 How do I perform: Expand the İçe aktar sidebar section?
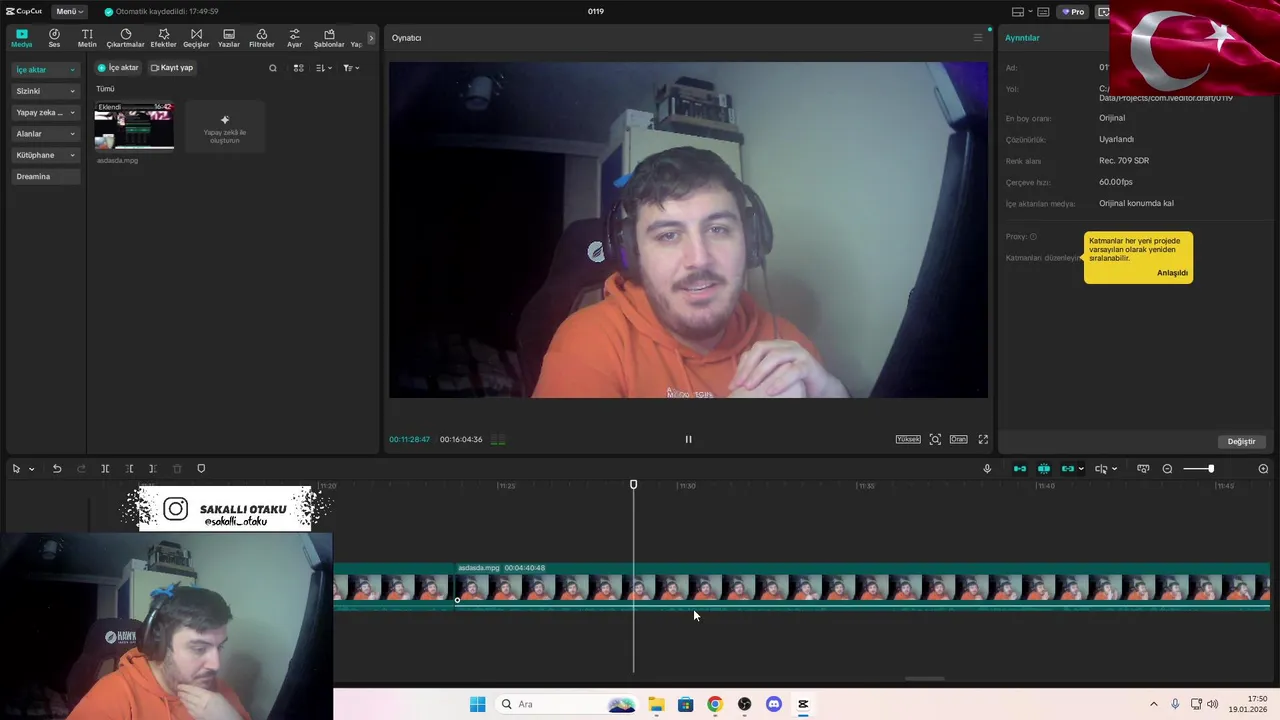pos(45,70)
